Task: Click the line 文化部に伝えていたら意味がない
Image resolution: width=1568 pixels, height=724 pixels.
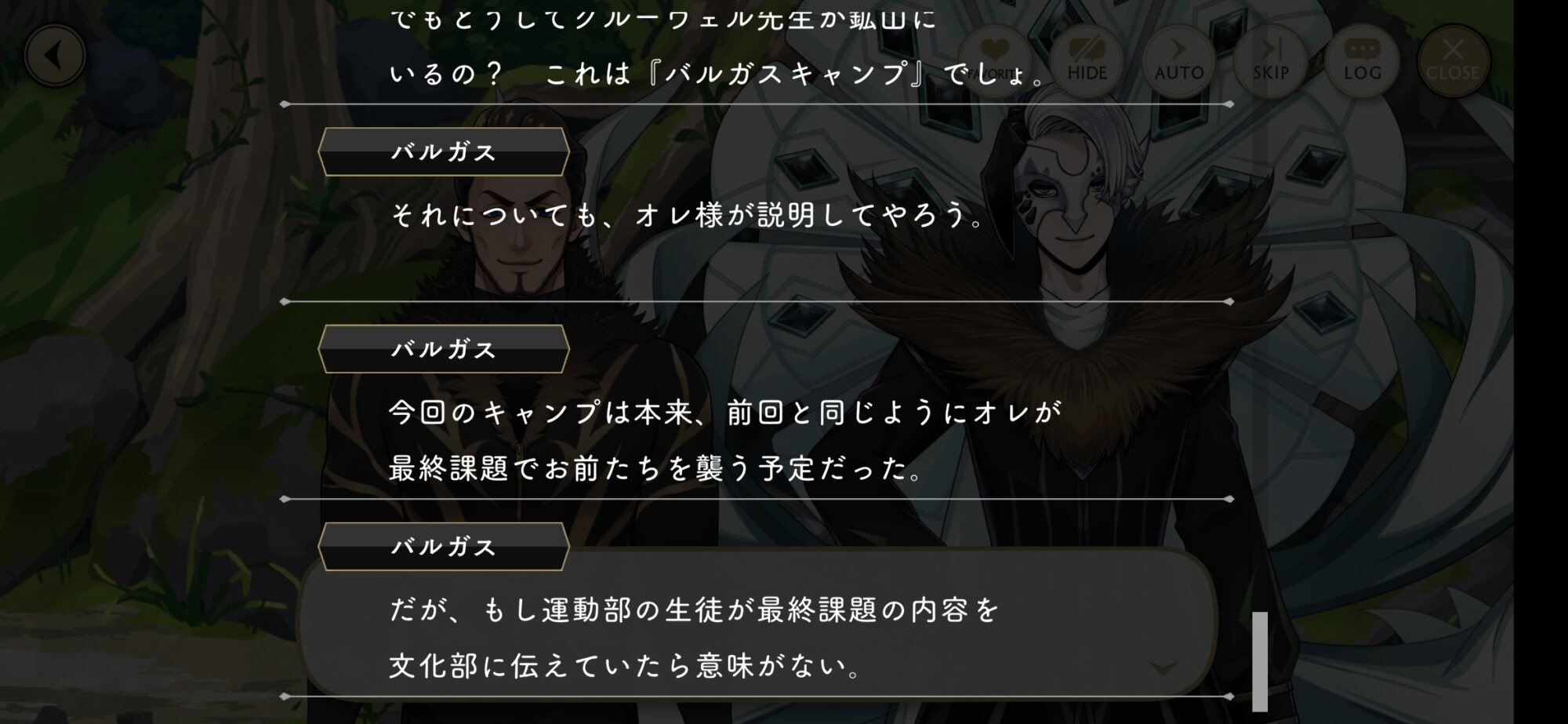Action: [626, 666]
